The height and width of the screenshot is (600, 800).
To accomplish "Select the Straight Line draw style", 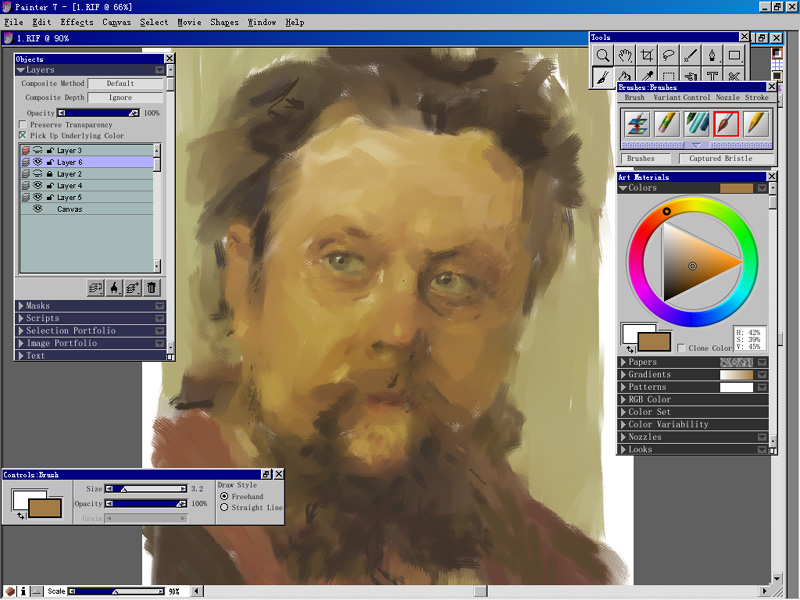I will pos(224,508).
